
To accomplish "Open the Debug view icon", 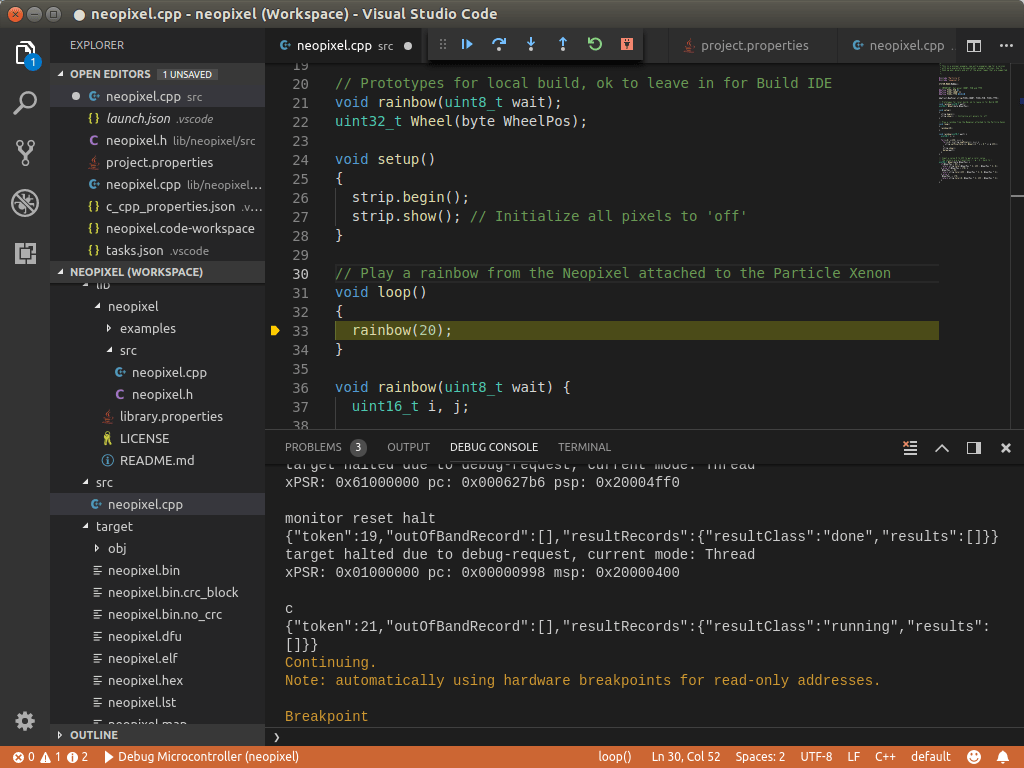I will (x=25, y=203).
